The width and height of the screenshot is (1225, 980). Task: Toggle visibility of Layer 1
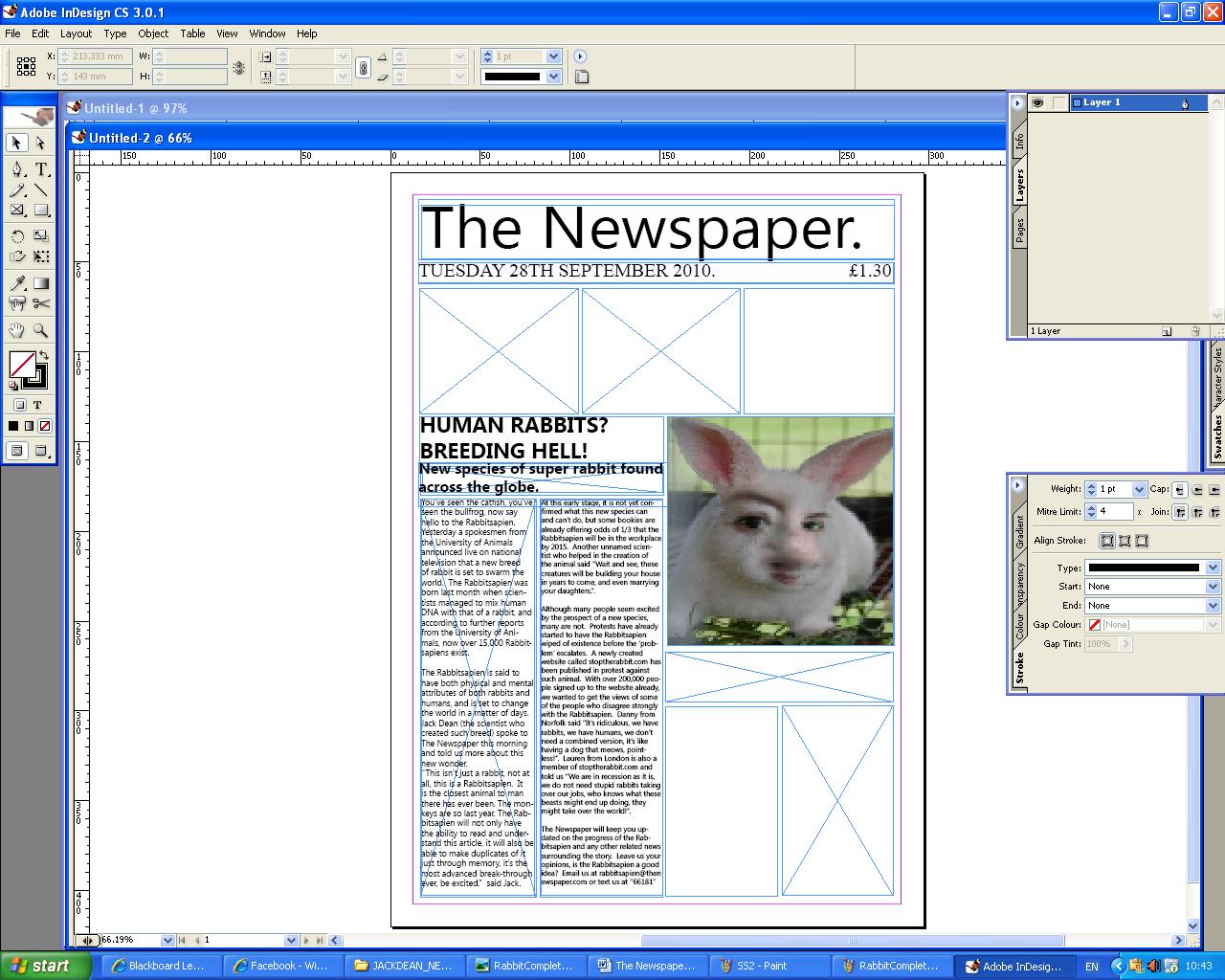[x=1038, y=102]
